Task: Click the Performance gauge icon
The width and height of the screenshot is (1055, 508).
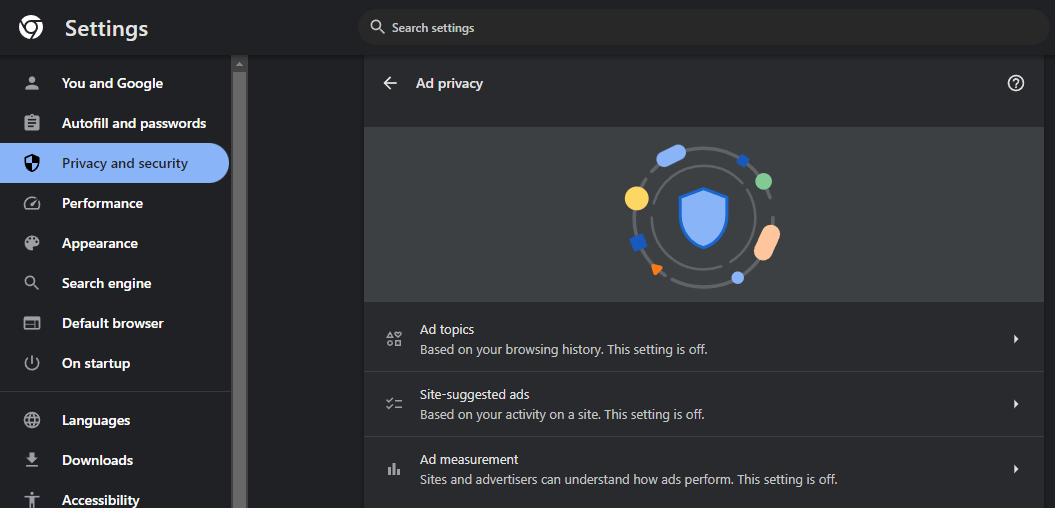Action: [32, 203]
